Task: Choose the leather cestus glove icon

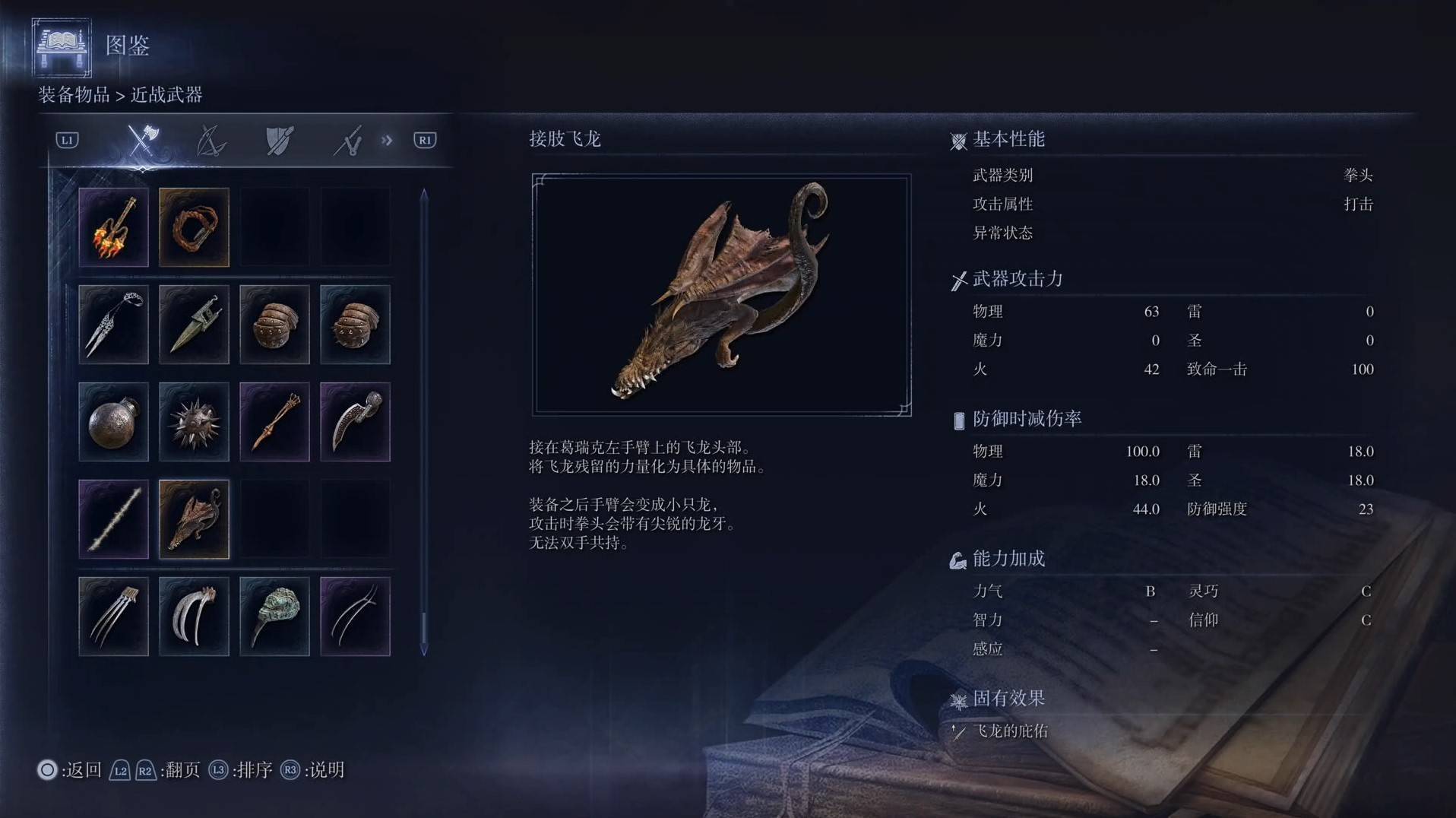Action: tap(274, 325)
